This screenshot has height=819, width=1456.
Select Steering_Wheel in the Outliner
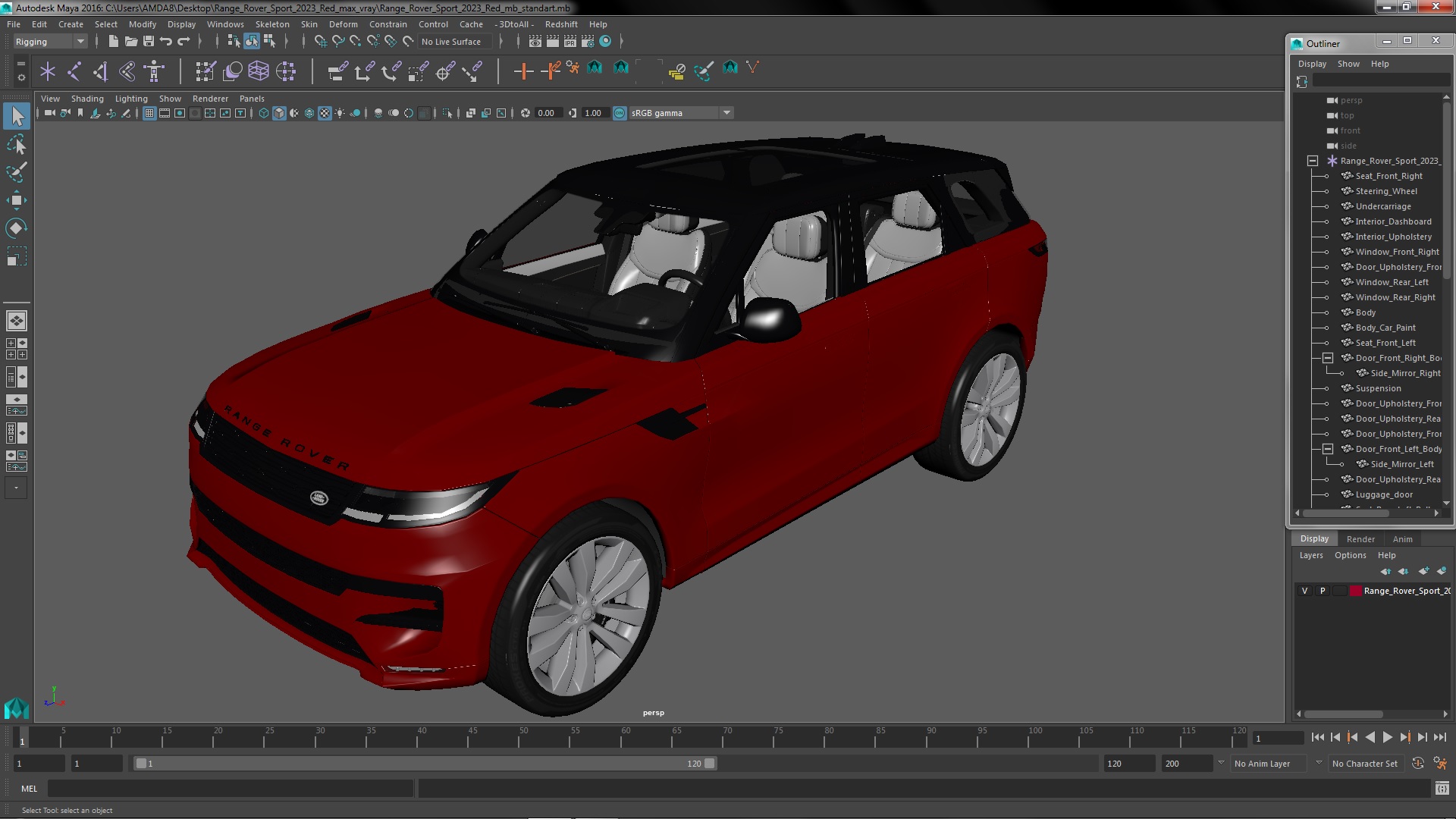[x=1385, y=191]
